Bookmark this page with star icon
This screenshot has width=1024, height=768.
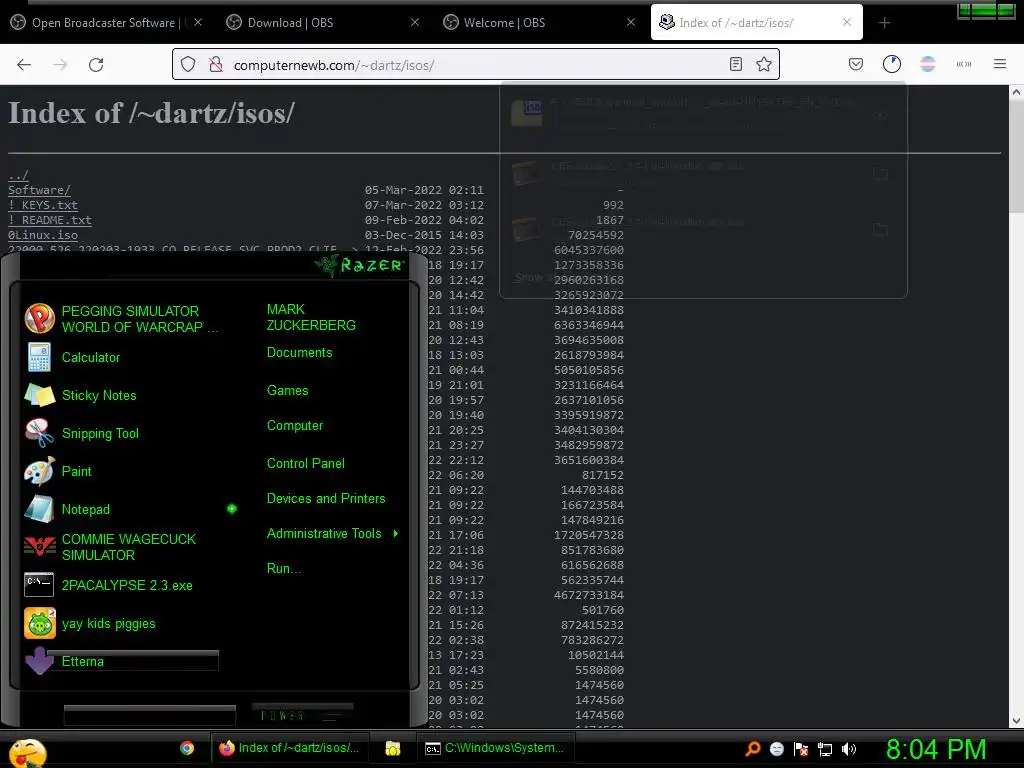click(x=763, y=64)
